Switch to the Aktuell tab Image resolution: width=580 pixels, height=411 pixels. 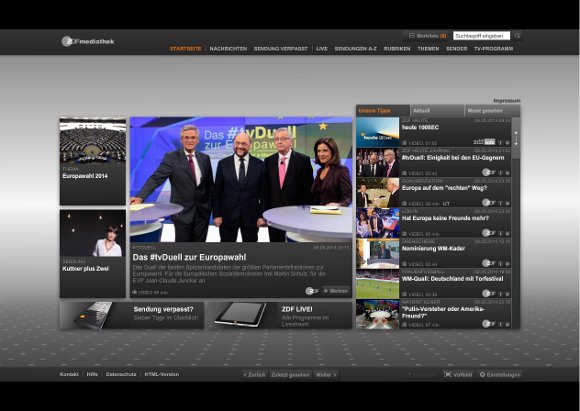[437, 111]
